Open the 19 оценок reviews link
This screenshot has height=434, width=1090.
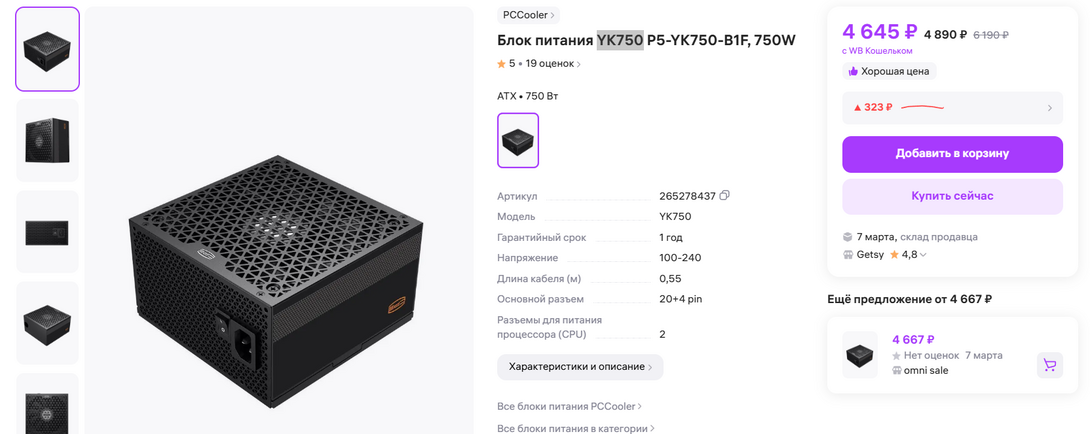coord(552,64)
